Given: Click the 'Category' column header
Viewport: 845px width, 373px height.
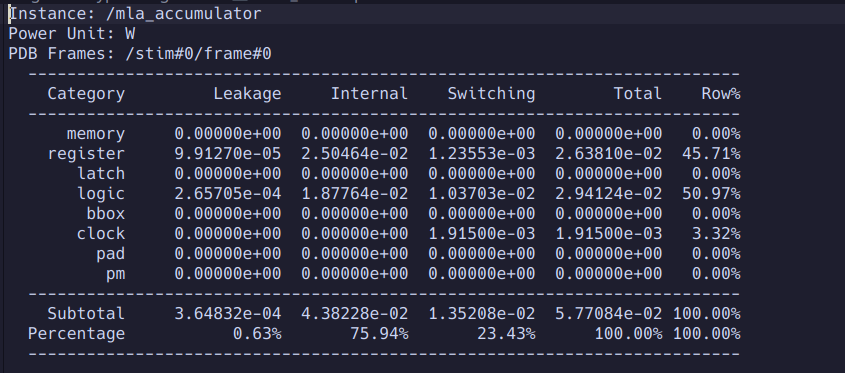Looking at the screenshot, I should (86, 94).
